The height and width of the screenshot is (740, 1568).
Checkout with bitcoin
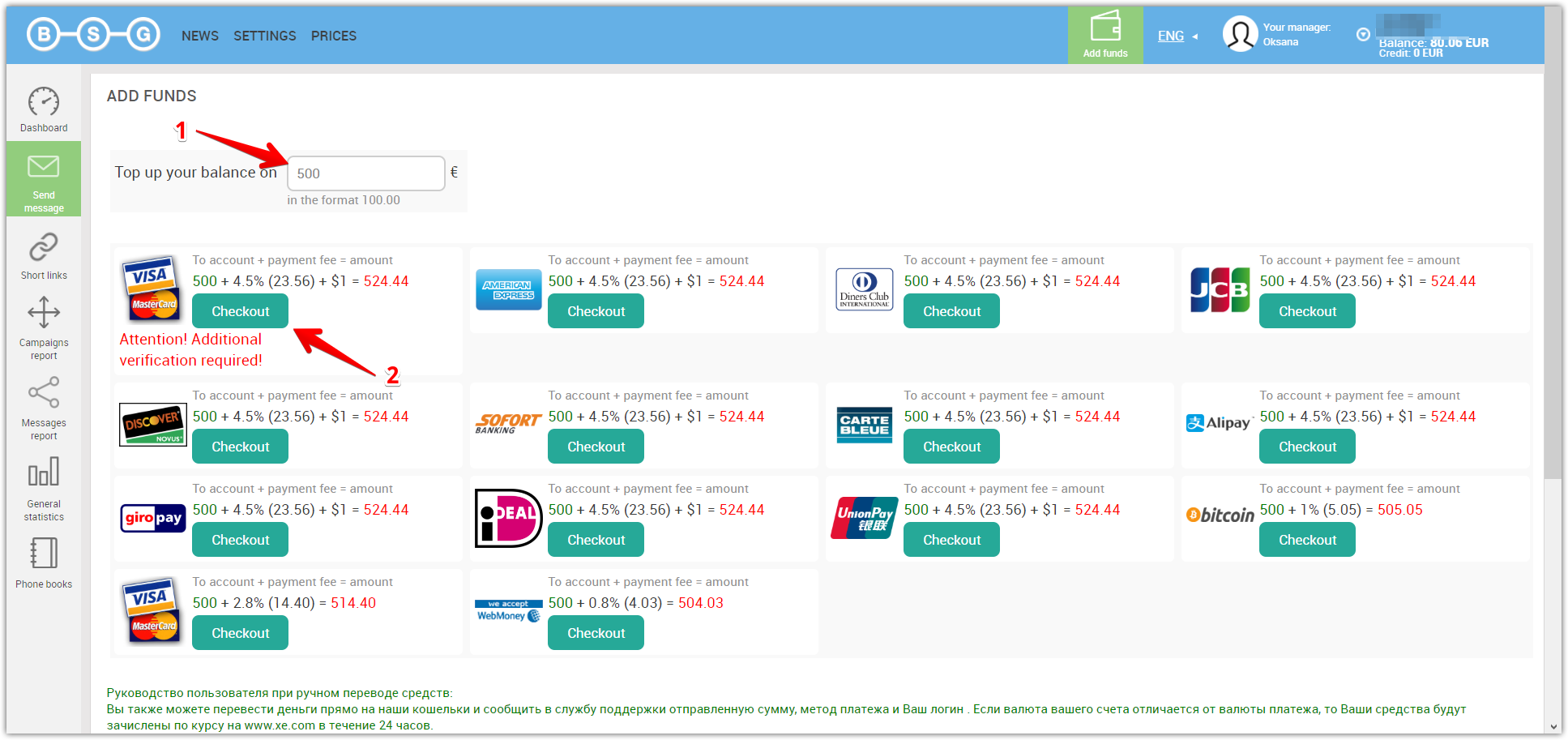pos(1307,540)
